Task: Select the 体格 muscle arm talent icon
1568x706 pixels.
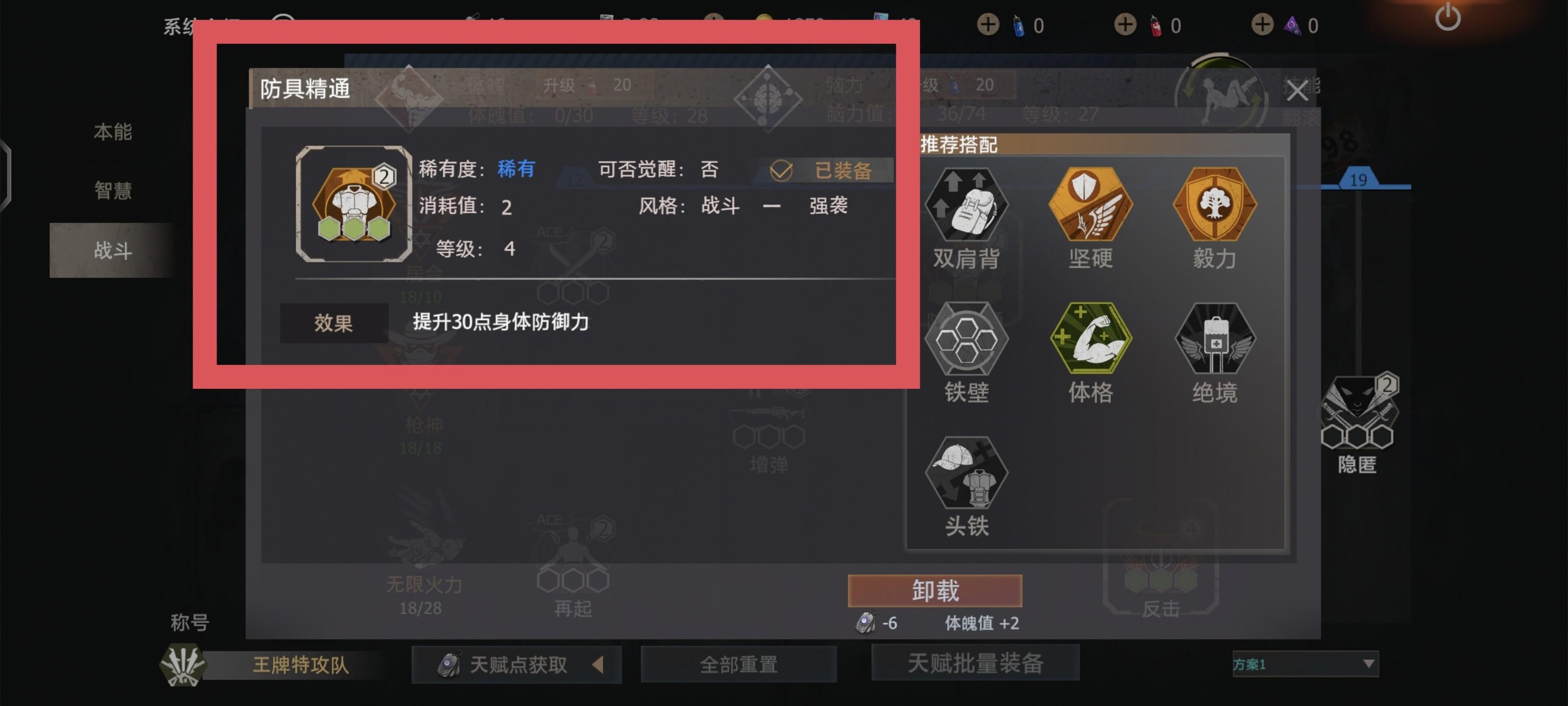Action: 1090,339
